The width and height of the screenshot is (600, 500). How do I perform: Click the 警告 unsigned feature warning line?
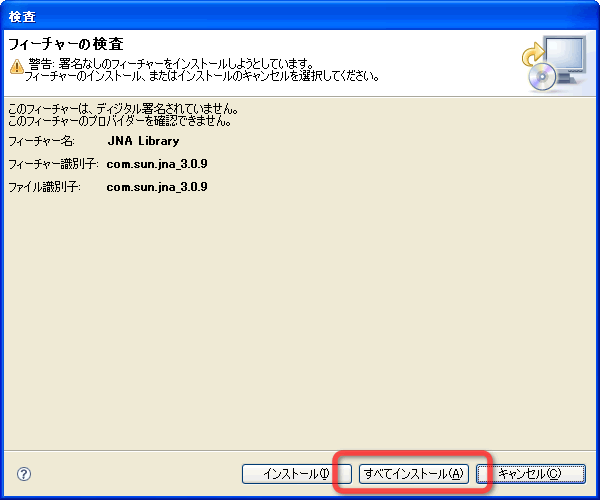coord(171,64)
